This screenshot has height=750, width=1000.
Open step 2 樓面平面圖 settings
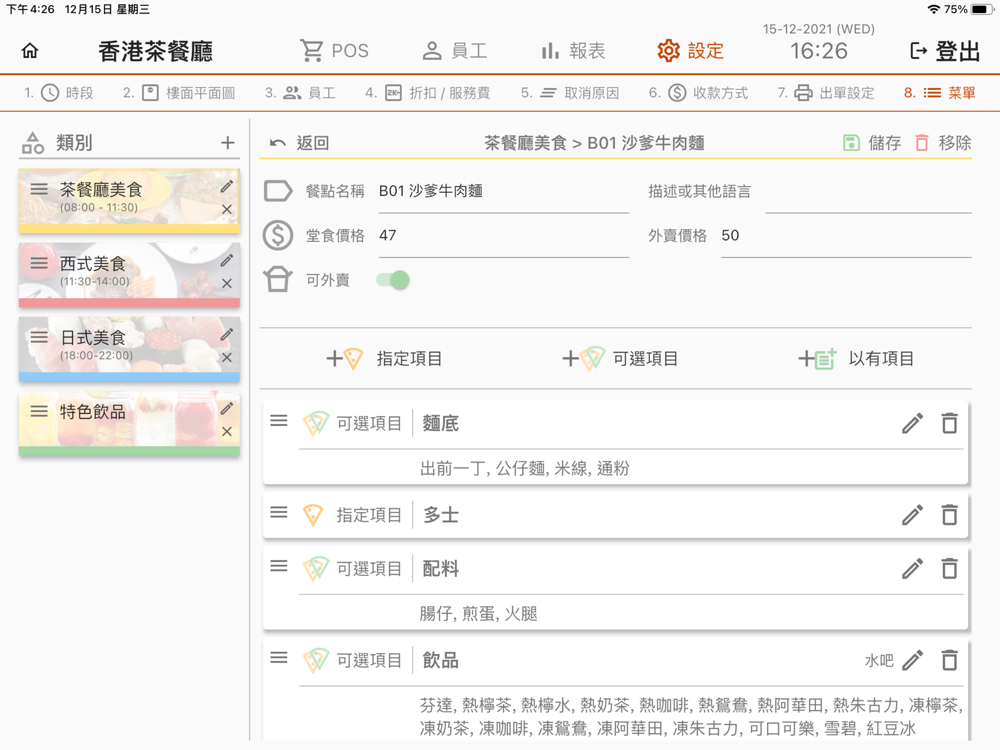click(179, 93)
